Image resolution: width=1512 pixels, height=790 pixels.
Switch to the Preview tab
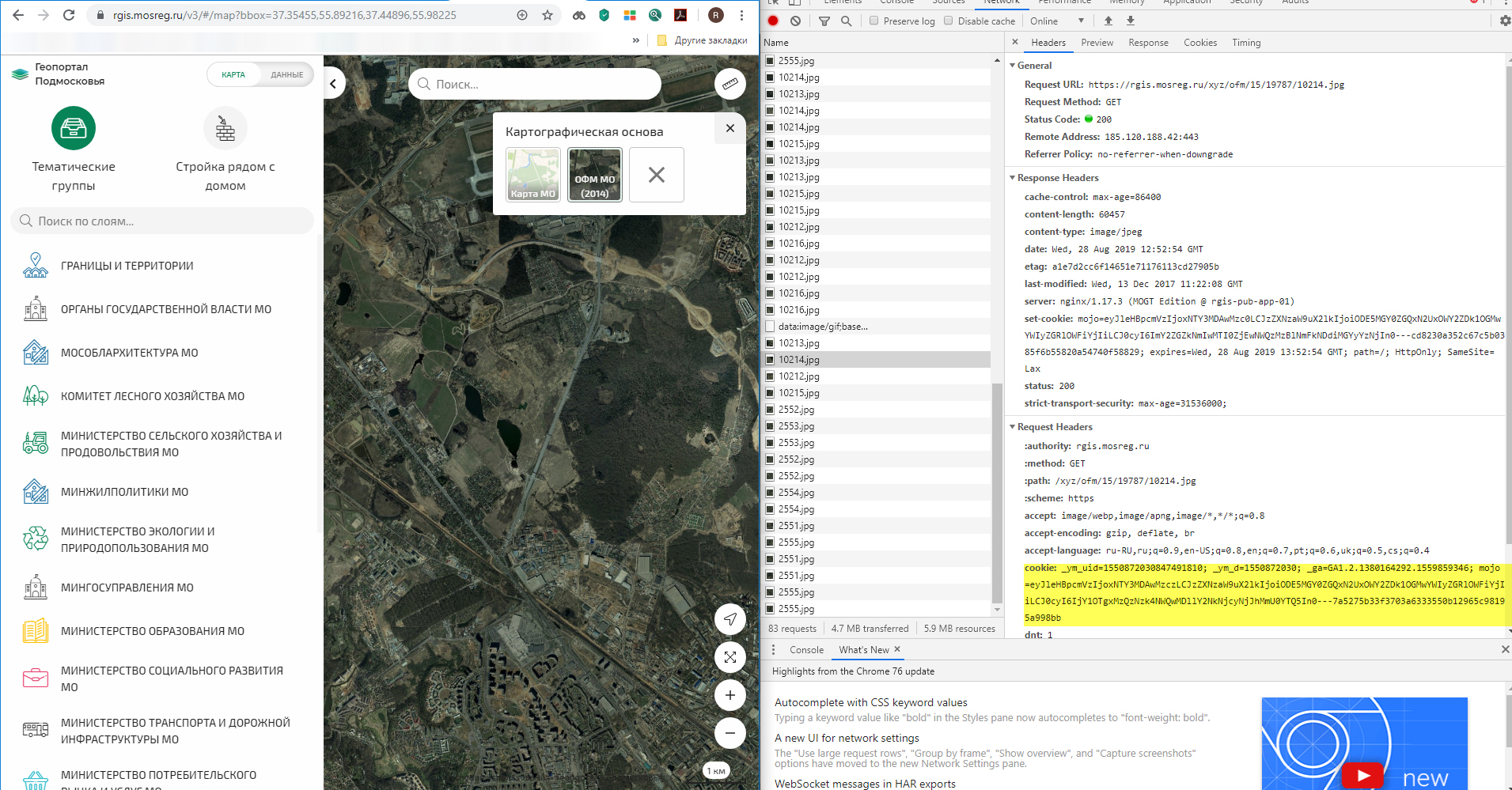1097,43
